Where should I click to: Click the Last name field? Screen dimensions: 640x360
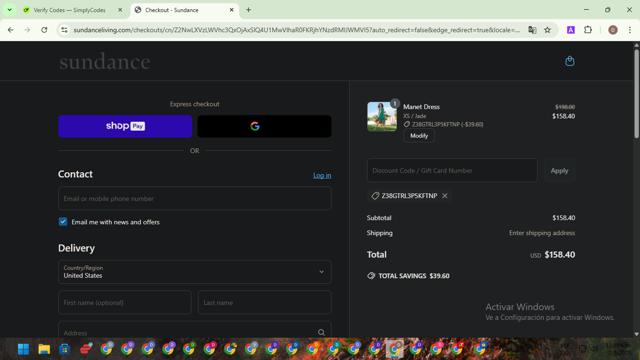(264, 302)
